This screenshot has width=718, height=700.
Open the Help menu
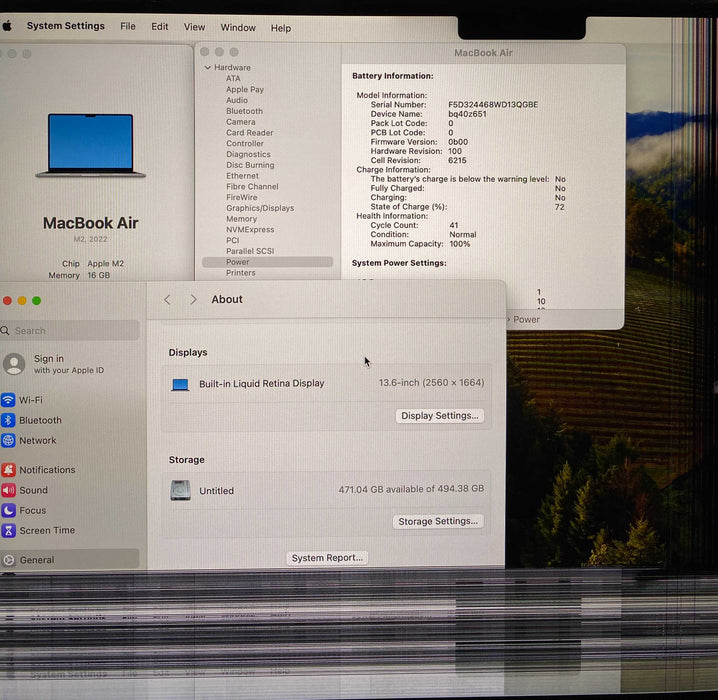click(x=281, y=28)
